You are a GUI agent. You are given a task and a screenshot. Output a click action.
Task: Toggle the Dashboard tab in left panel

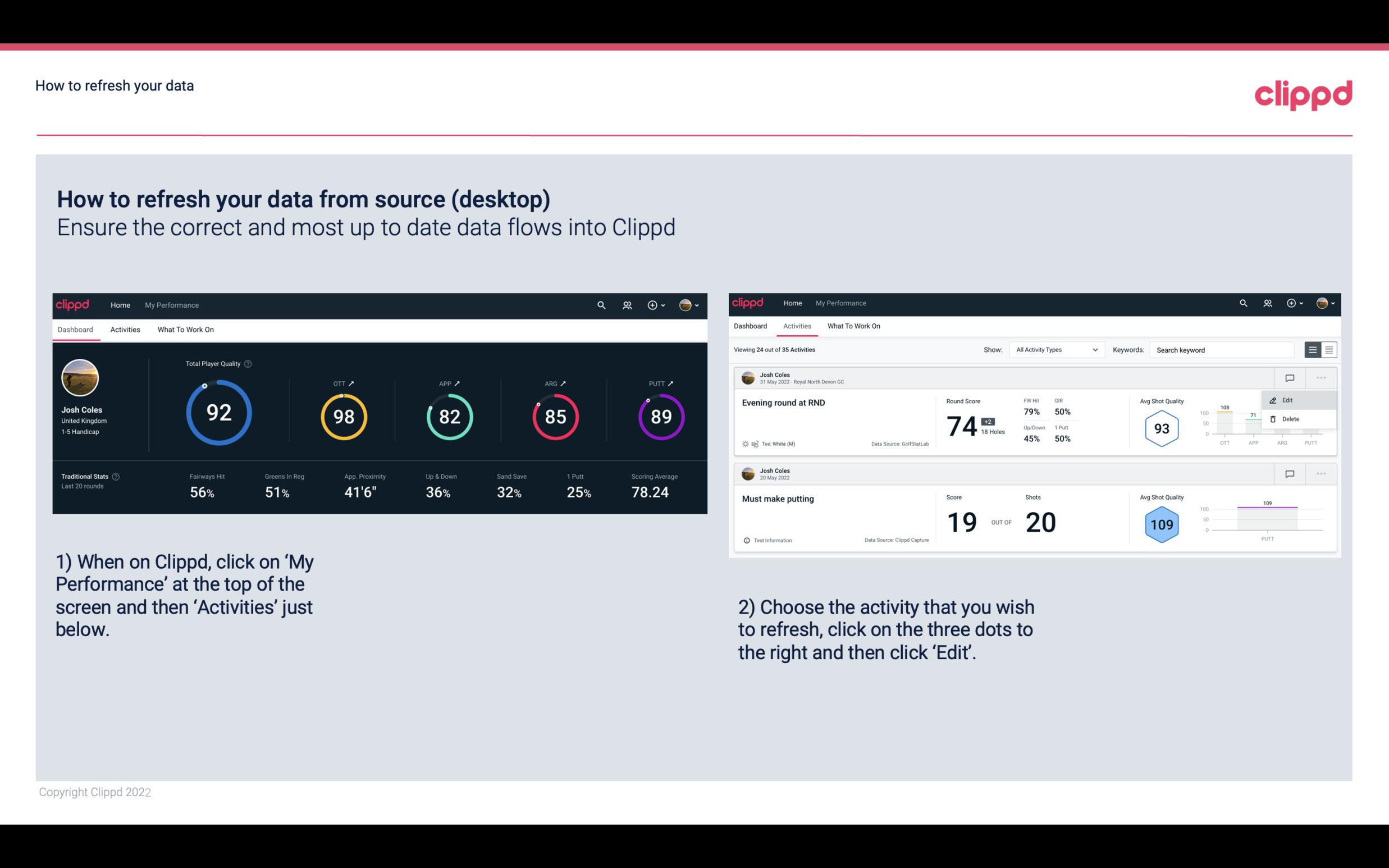pyautogui.click(x=76, y=329)
